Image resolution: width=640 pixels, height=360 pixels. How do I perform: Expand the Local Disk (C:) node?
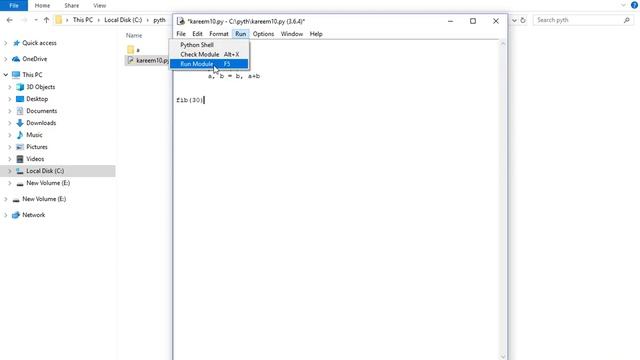coord(10,171)
